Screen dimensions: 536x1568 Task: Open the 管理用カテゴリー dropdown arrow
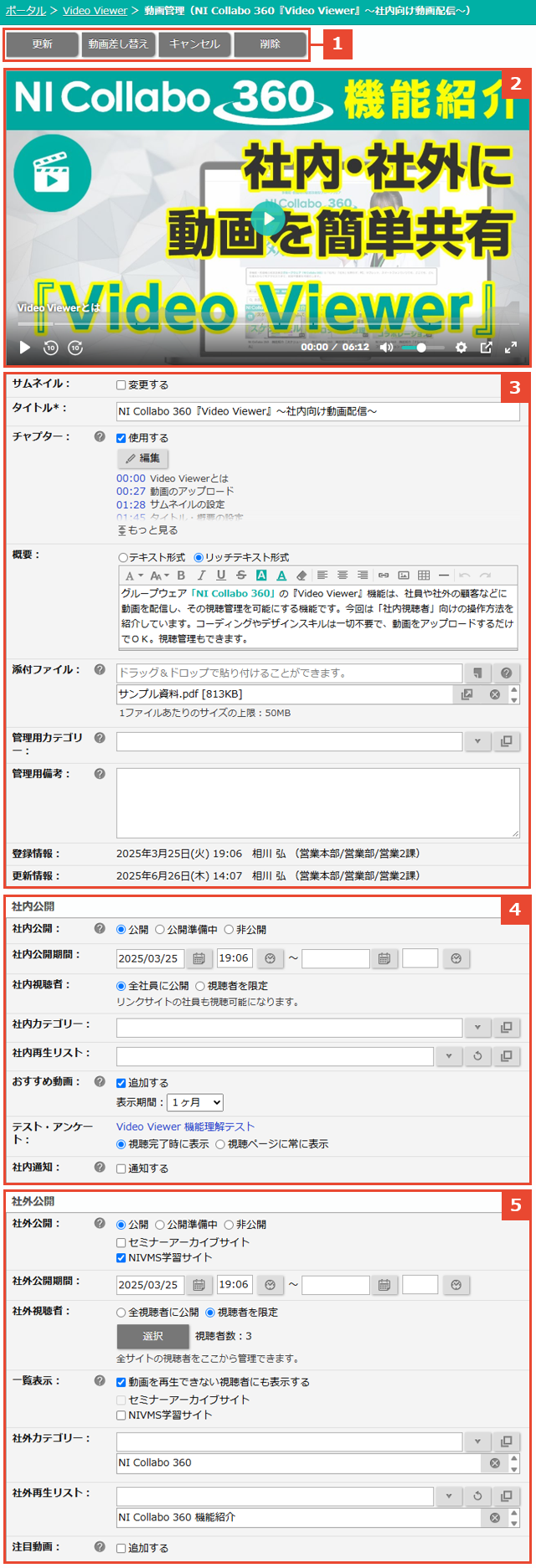(x=477, y=741)
